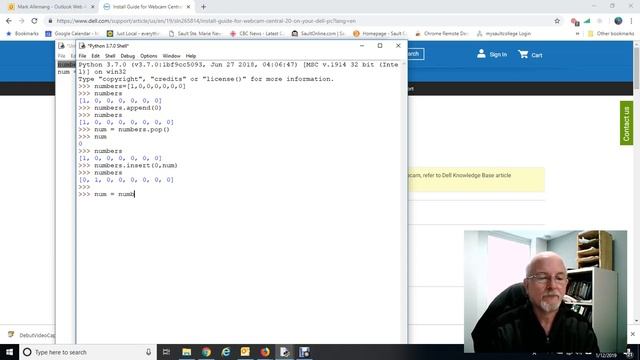Open the Chrome profile avatar
The image size is (640, 360).
coord(618,21)
